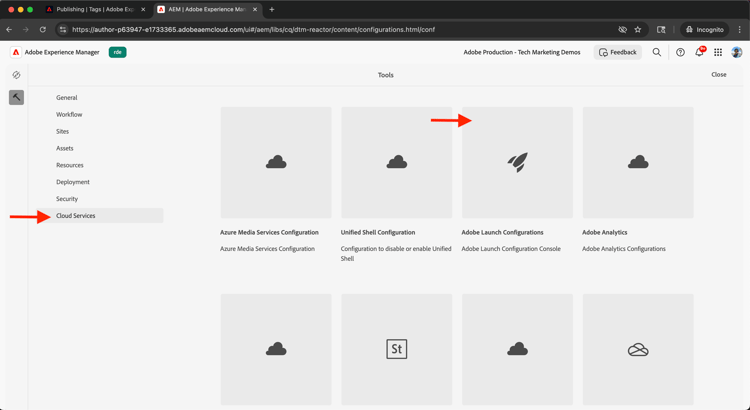This screenshot has height=410, width=750.
Task: Open the Adobe Launch rocket icon card
Action: coord(518,163)
